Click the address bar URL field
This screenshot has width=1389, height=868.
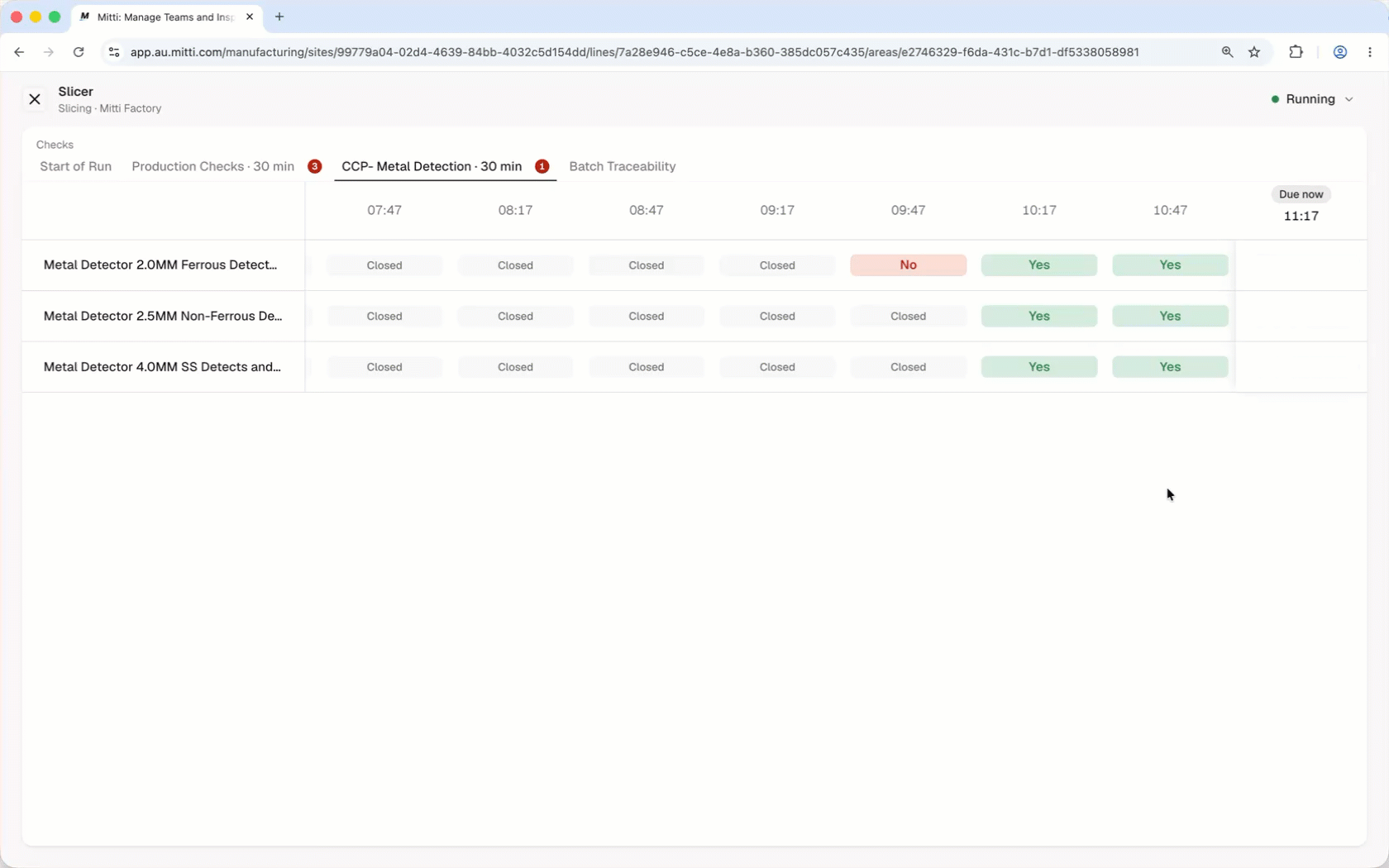[634, 52]
